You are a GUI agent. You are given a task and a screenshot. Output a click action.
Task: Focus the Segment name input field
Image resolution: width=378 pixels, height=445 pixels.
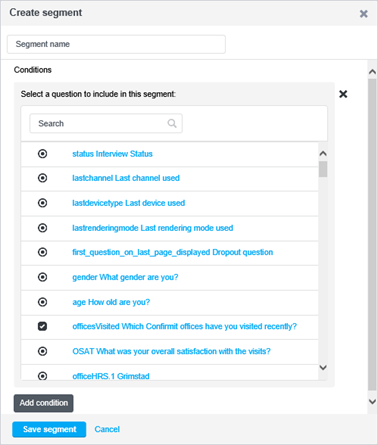point(116,44)
